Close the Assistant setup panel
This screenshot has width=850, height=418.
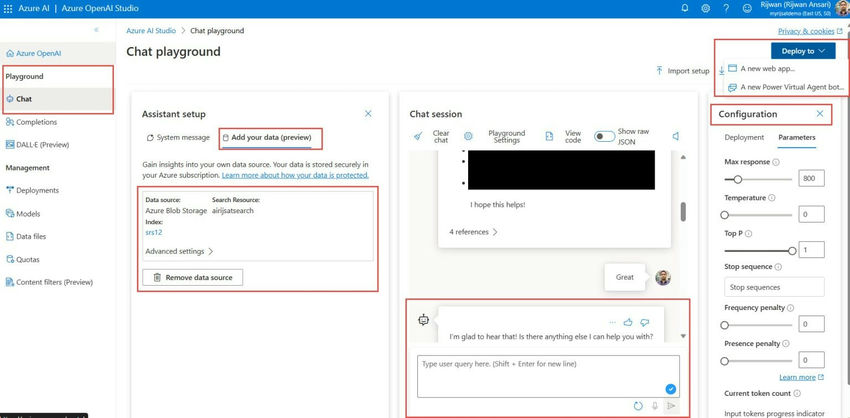(368, 113)
